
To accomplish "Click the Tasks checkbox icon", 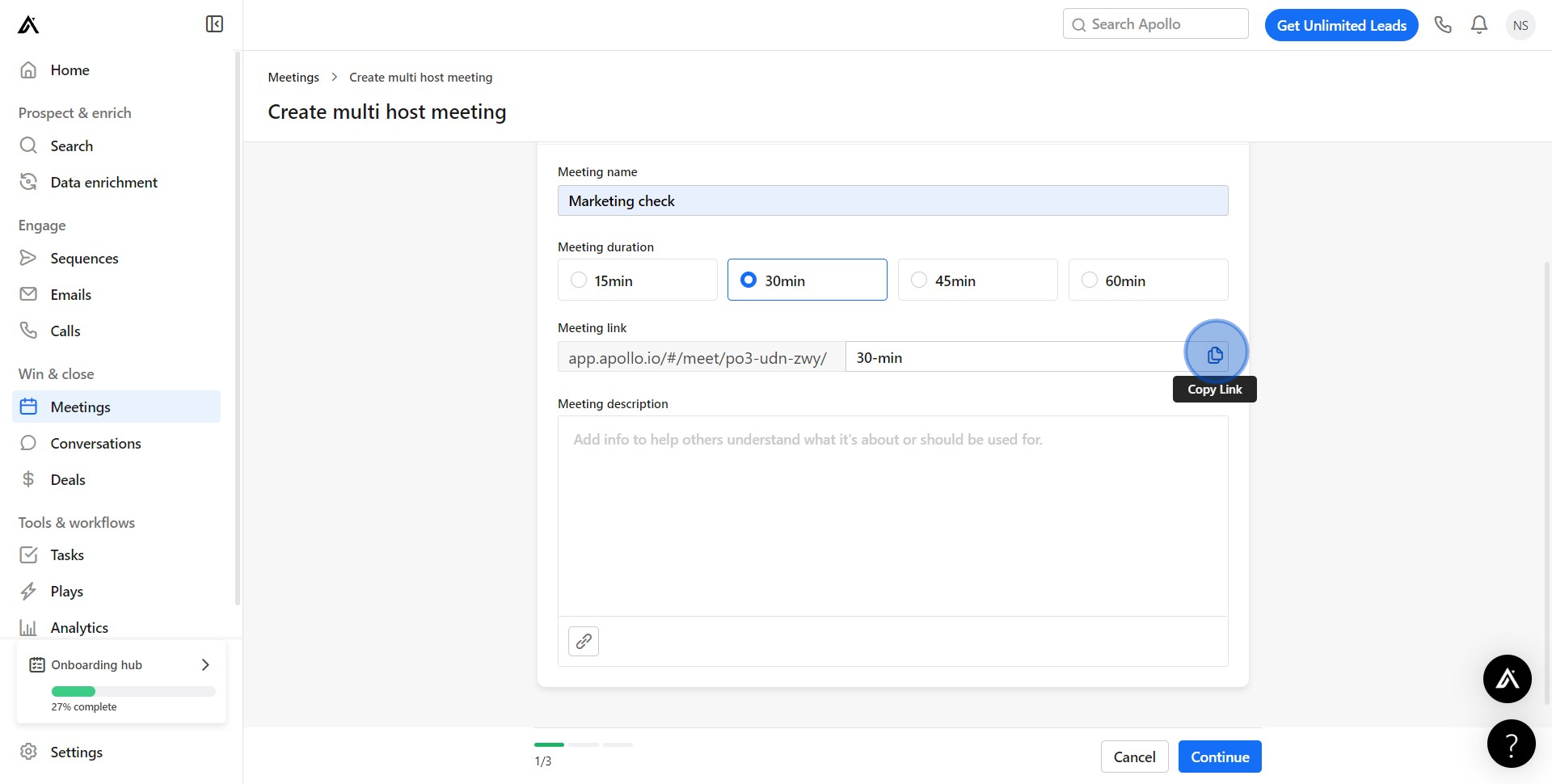I will tap(28, 554).
